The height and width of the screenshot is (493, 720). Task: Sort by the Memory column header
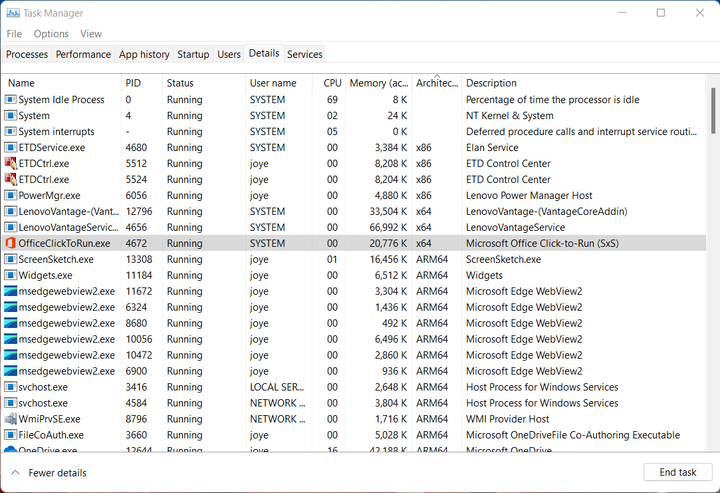[x=378, y=83]
